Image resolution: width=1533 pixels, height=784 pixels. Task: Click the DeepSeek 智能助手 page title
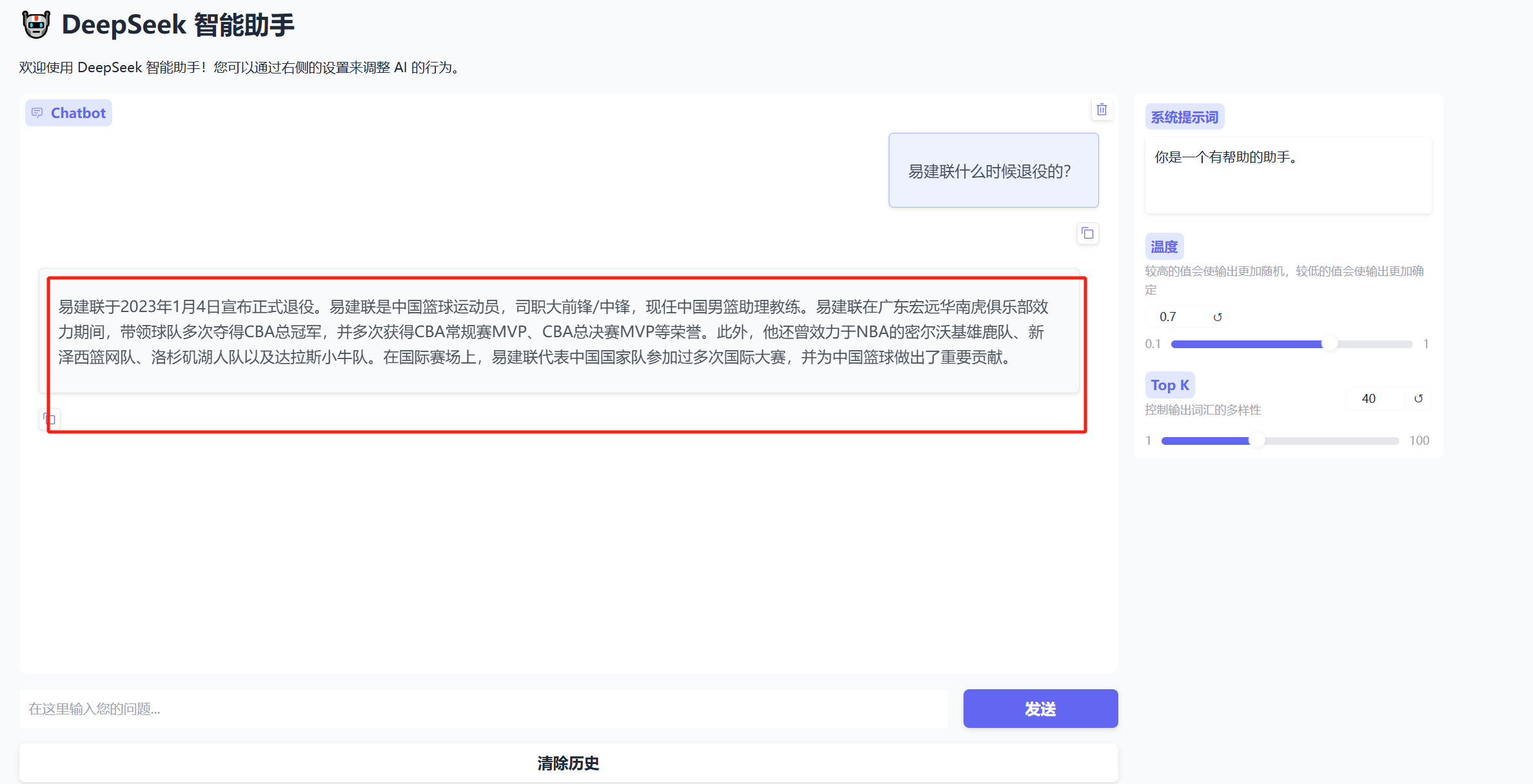click(x=178, y=25)
